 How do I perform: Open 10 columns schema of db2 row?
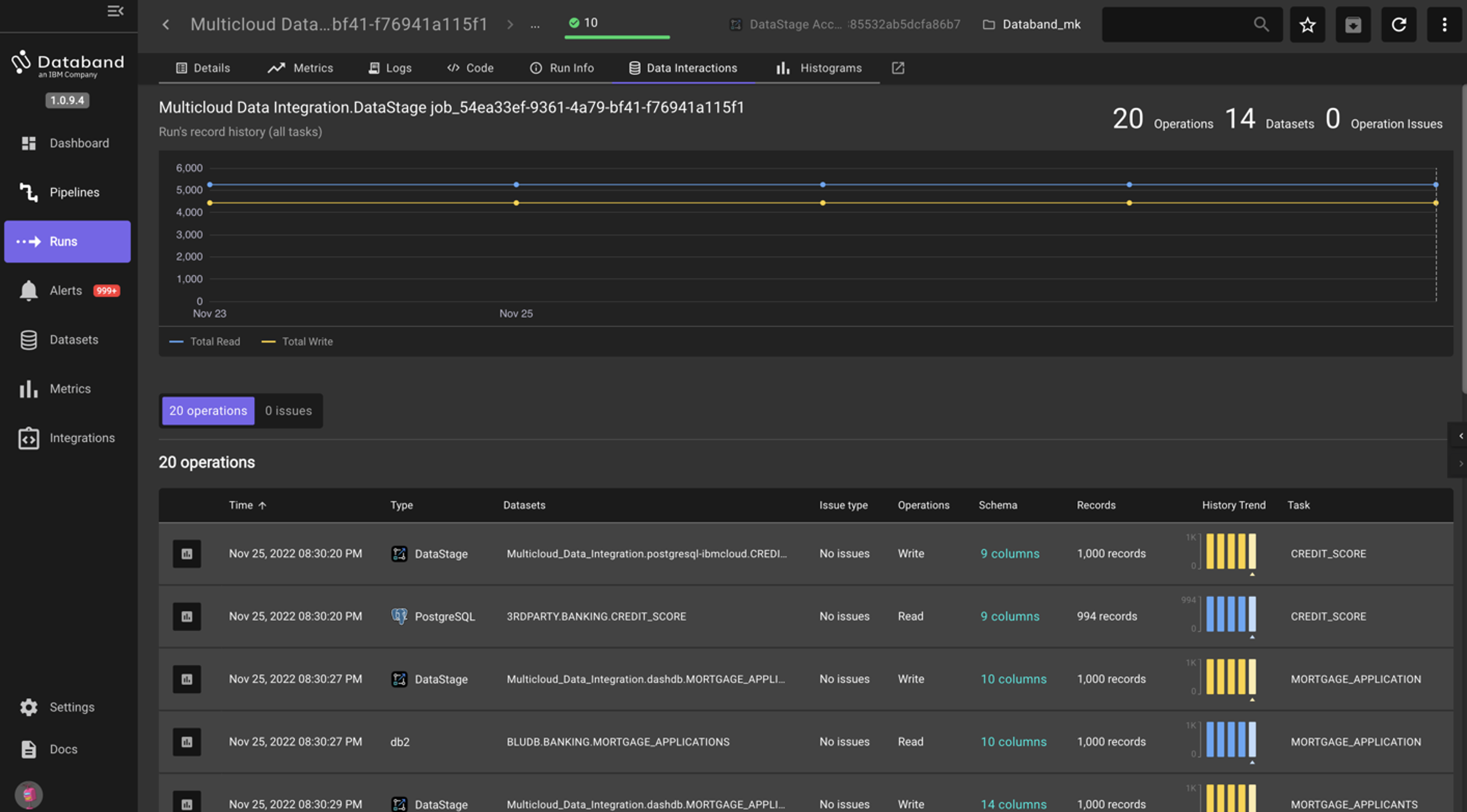pyautogui.click(x=1013, y=742)
